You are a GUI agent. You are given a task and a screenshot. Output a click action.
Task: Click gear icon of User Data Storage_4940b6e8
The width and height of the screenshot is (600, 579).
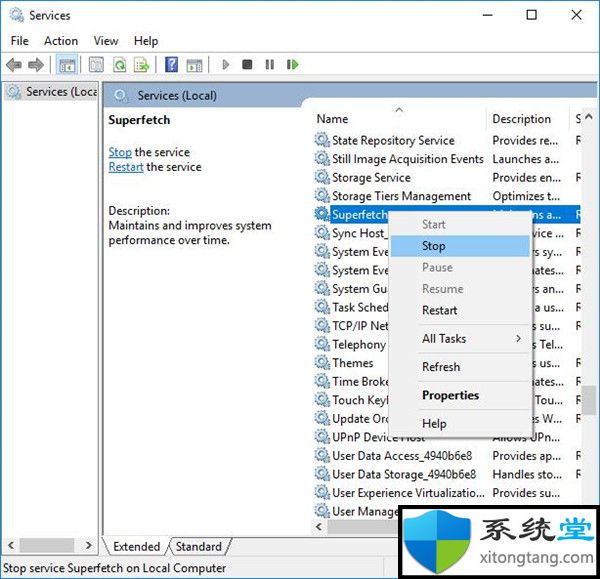point(322,474)
